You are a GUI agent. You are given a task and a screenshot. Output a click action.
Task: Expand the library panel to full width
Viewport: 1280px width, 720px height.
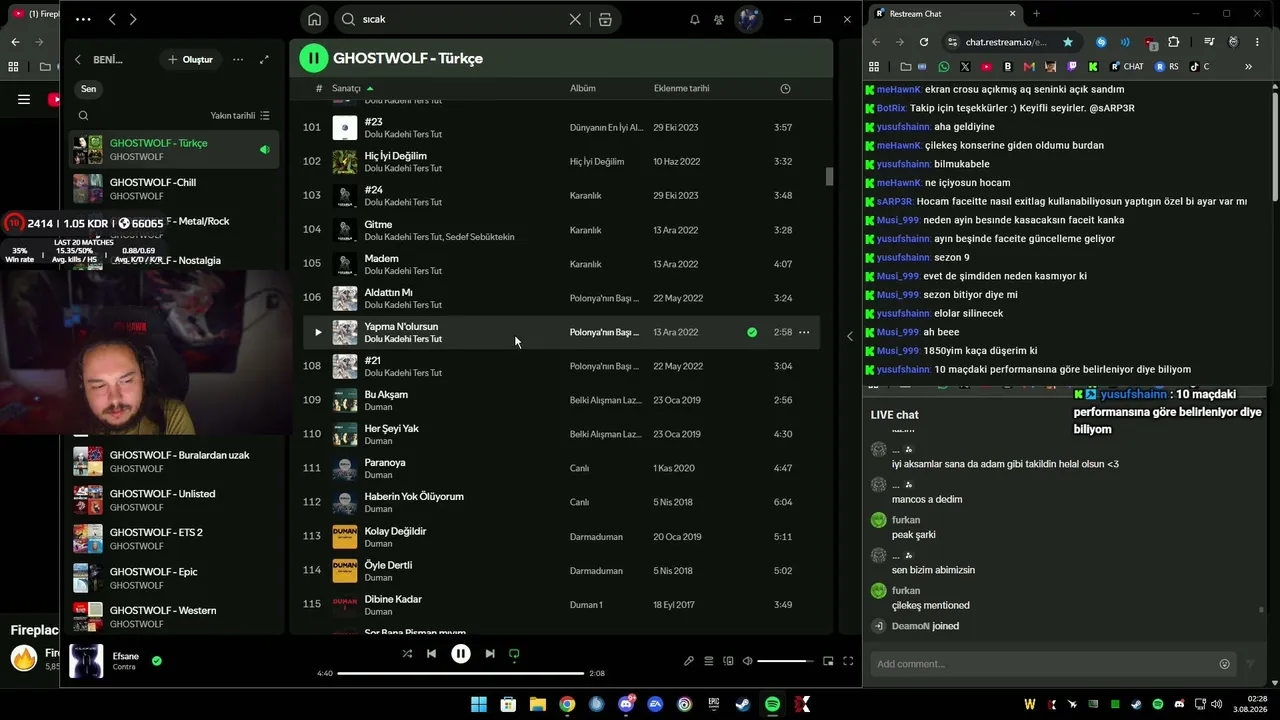tap(264, 60)
